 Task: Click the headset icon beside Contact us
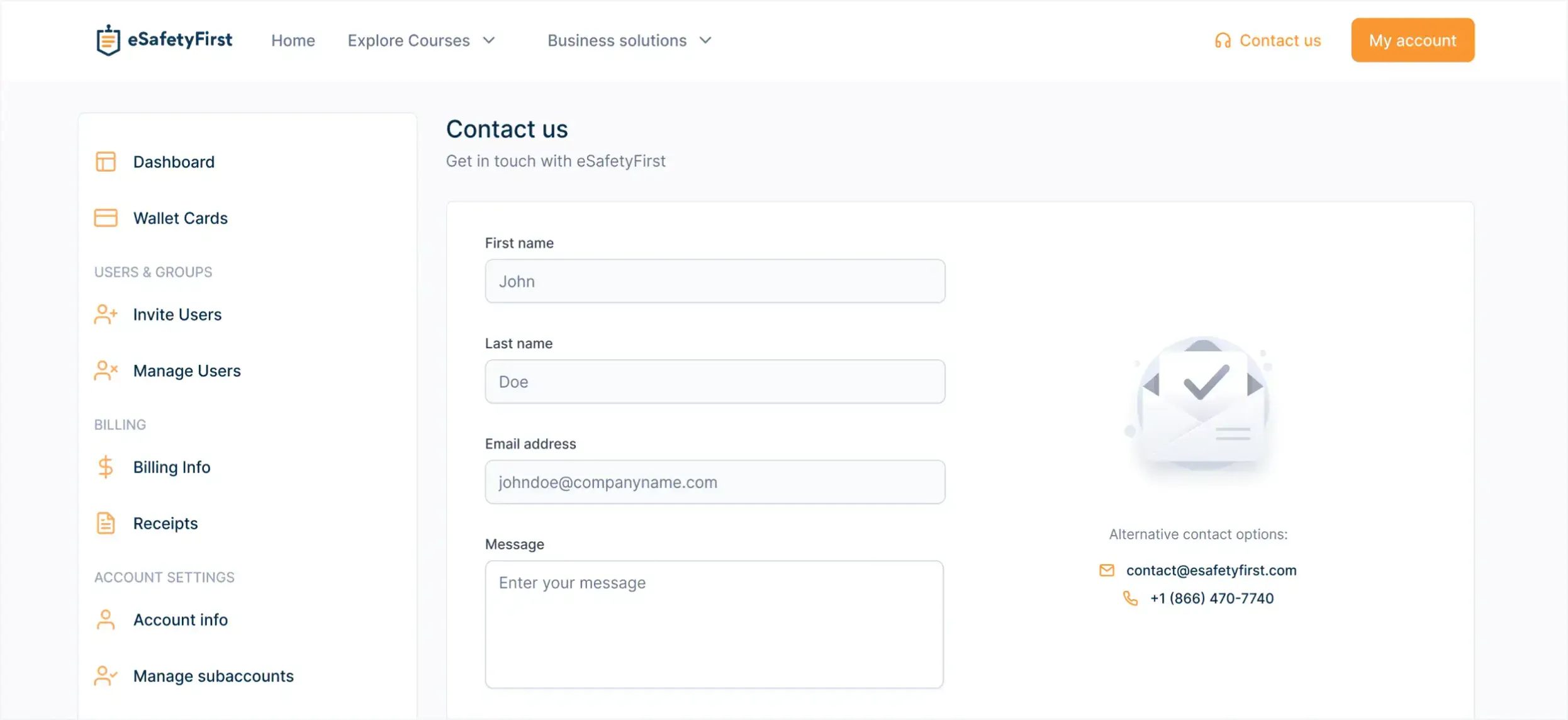pos(1223,40)
